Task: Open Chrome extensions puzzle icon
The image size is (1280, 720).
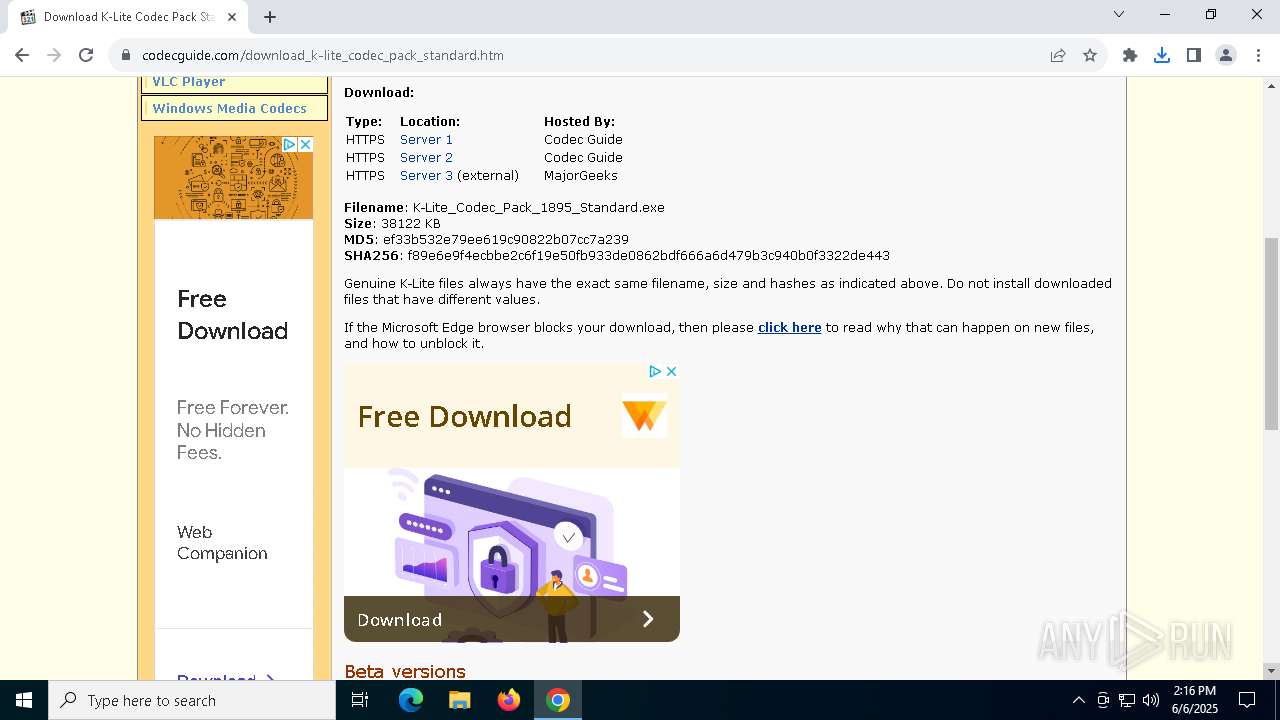Action: (1130, 55)
